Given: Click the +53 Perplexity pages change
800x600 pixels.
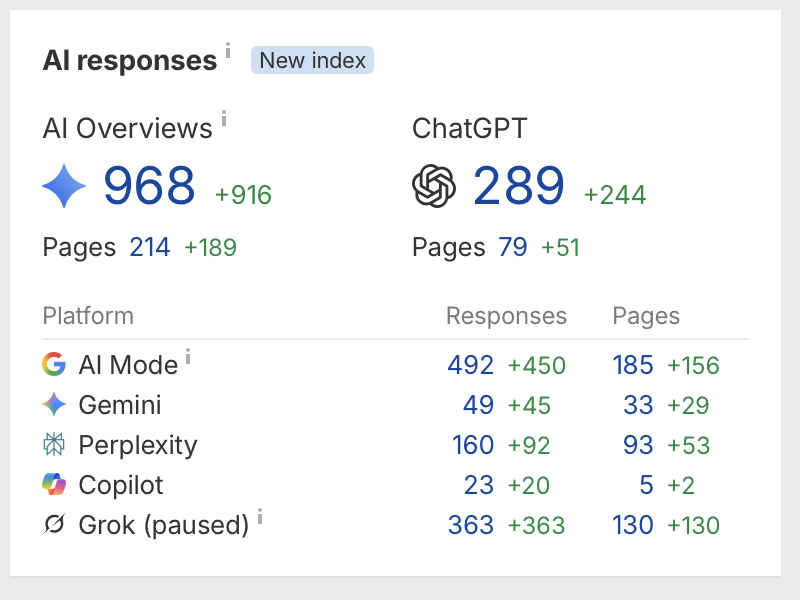Looking at the screenshot, I should click(689, 445).
